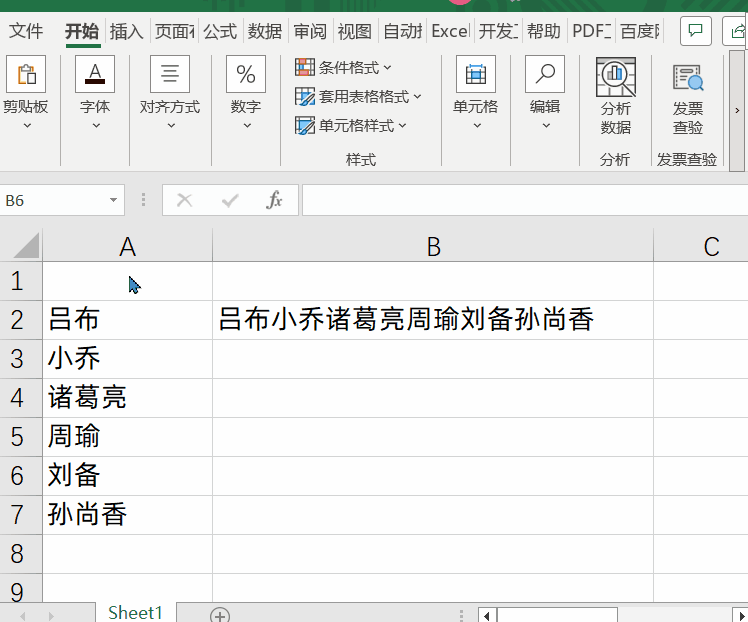748x622 pixels.
Task: Expand the 字体 group chevron
Action: click(x=96, y=125)
